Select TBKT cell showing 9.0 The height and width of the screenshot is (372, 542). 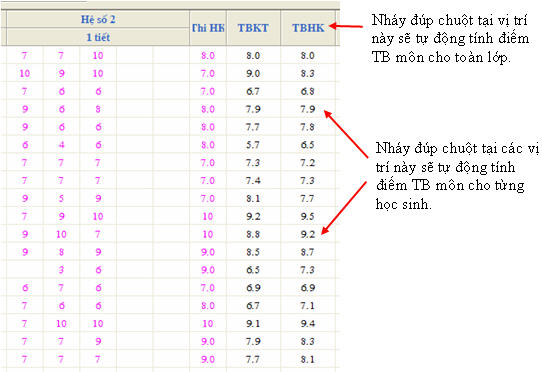[x=253, y=73]
